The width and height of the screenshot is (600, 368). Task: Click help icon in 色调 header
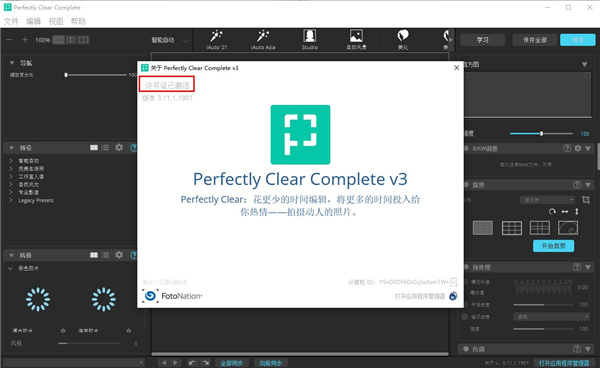pos(577,348)
